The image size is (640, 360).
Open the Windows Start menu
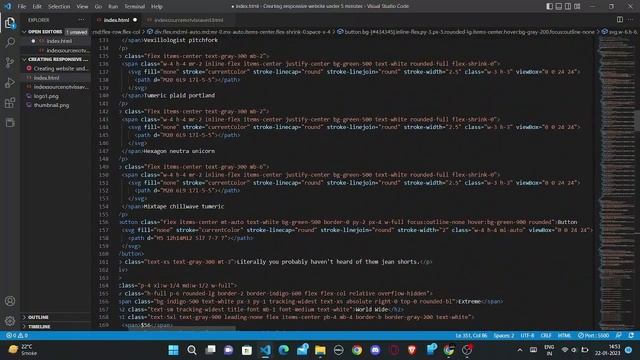pos(173,350)
